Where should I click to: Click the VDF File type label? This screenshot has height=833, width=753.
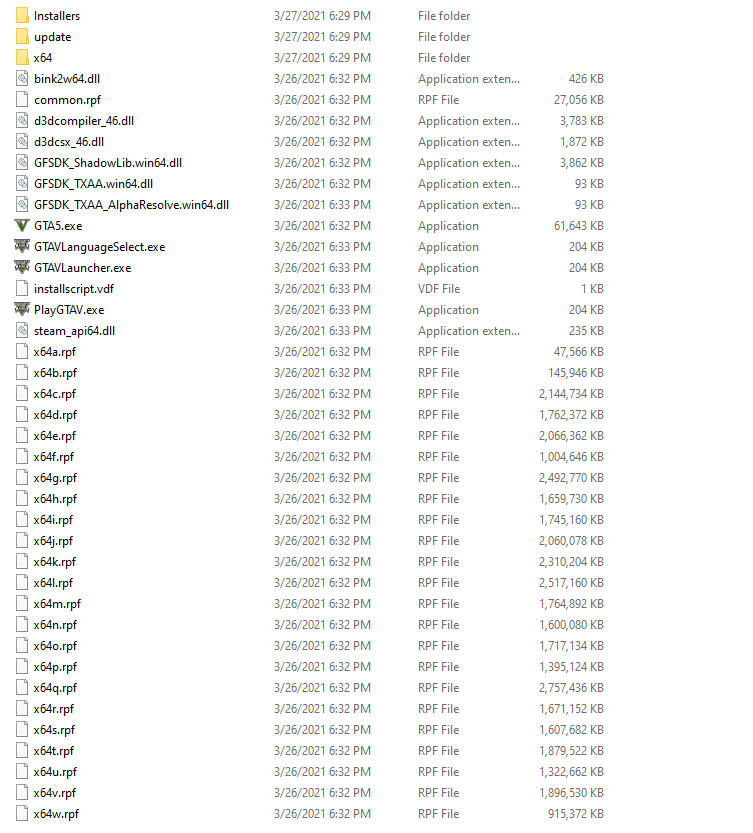tap(439, 288)
